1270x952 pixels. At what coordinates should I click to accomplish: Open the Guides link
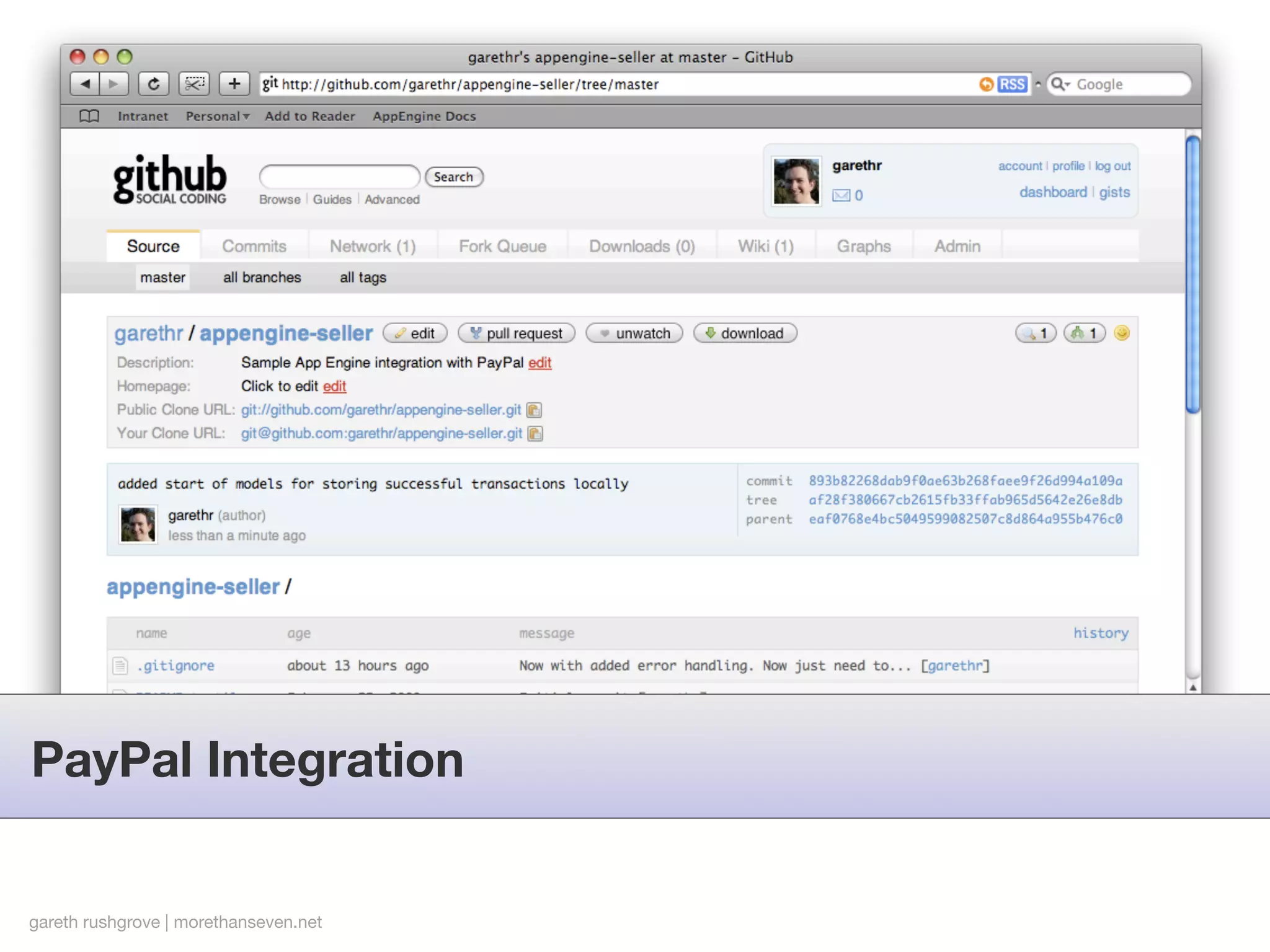tap(332, 200)
